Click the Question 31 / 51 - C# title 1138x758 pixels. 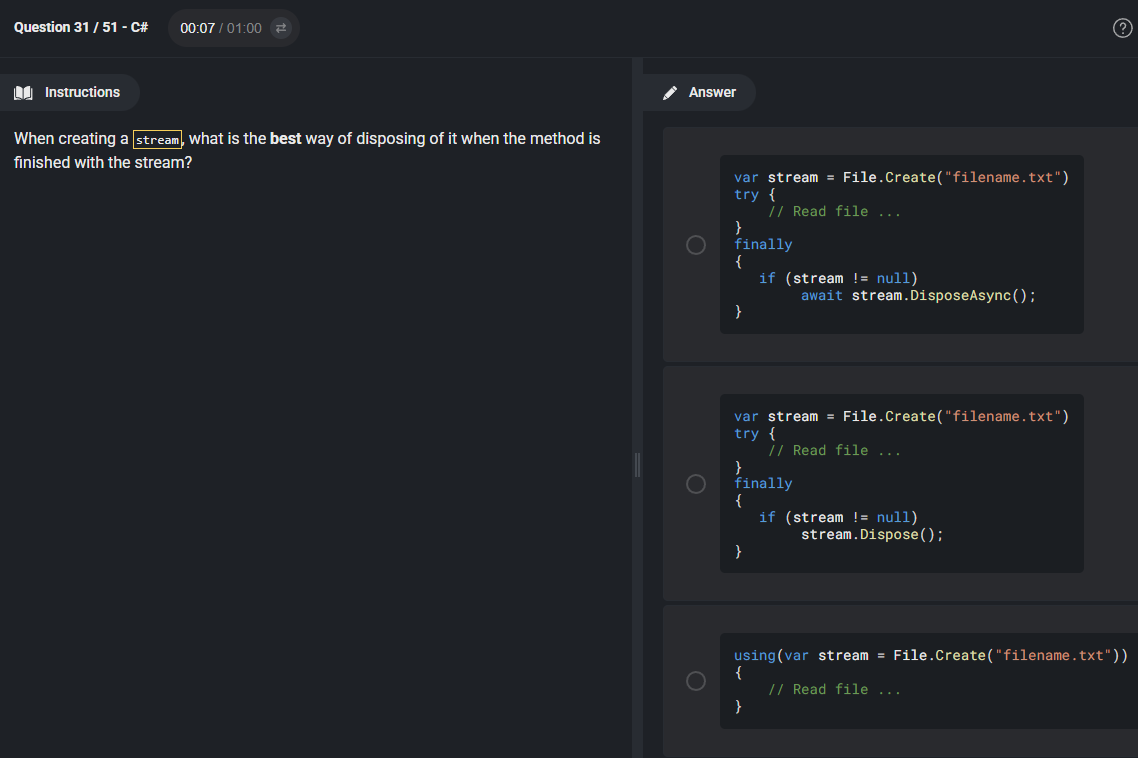pyautogui.click(x=81, y=28)
